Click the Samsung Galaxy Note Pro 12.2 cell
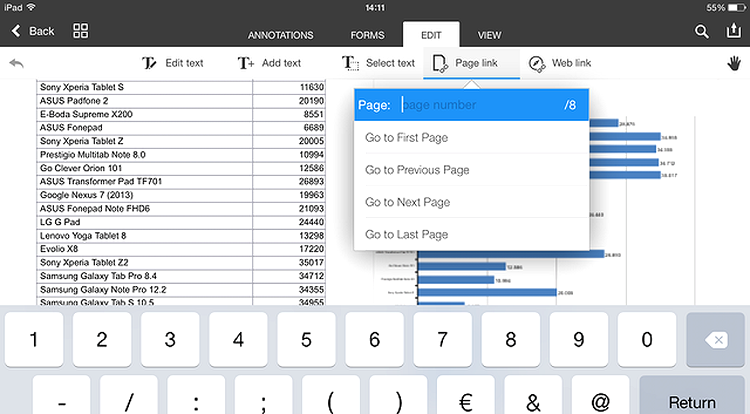The width and height of the screenshot is (750, 414). coord(144,290)
